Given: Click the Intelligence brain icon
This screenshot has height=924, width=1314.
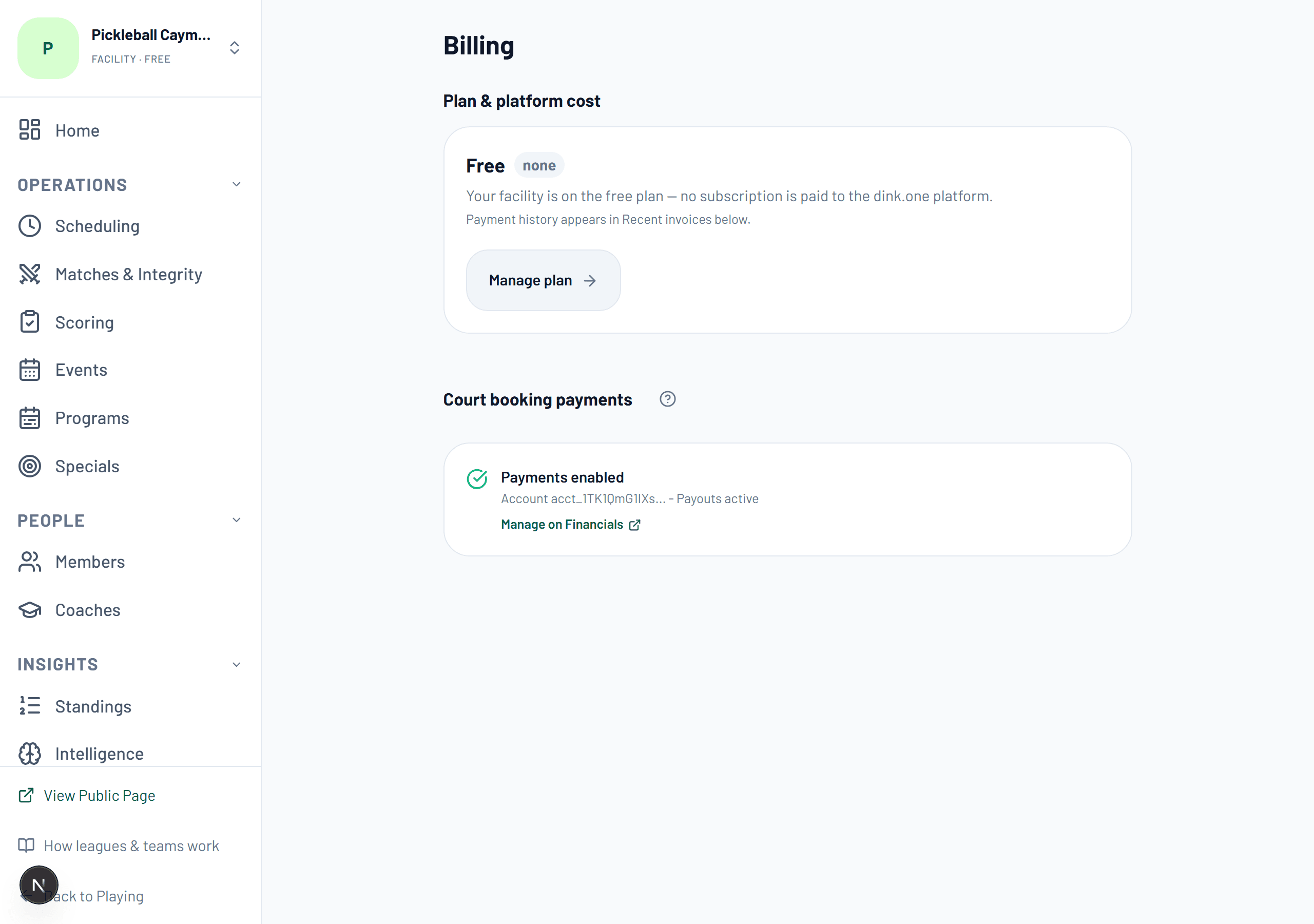Looking at the screenshot, I should point(29,754).
